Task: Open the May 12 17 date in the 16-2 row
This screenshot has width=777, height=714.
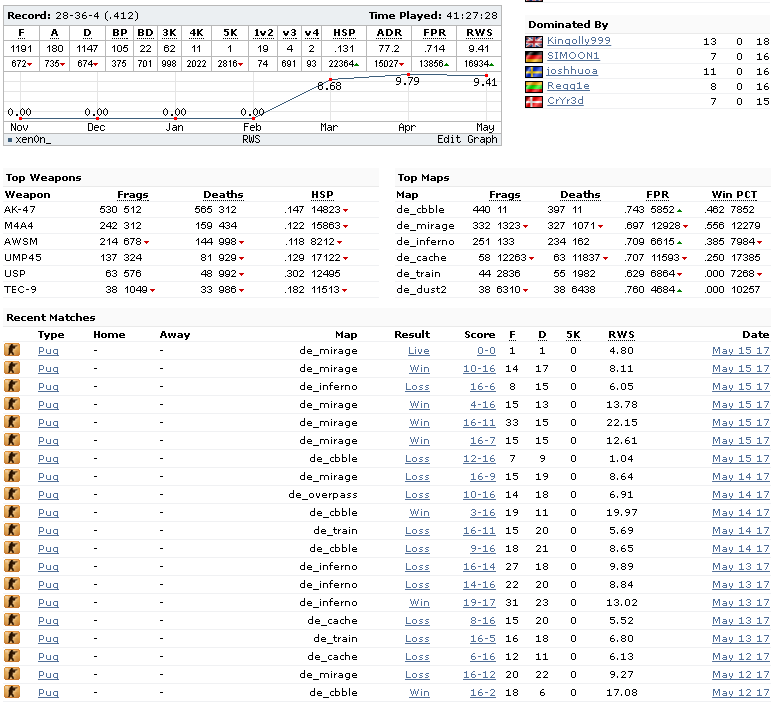Action: [x=740, y=693]
